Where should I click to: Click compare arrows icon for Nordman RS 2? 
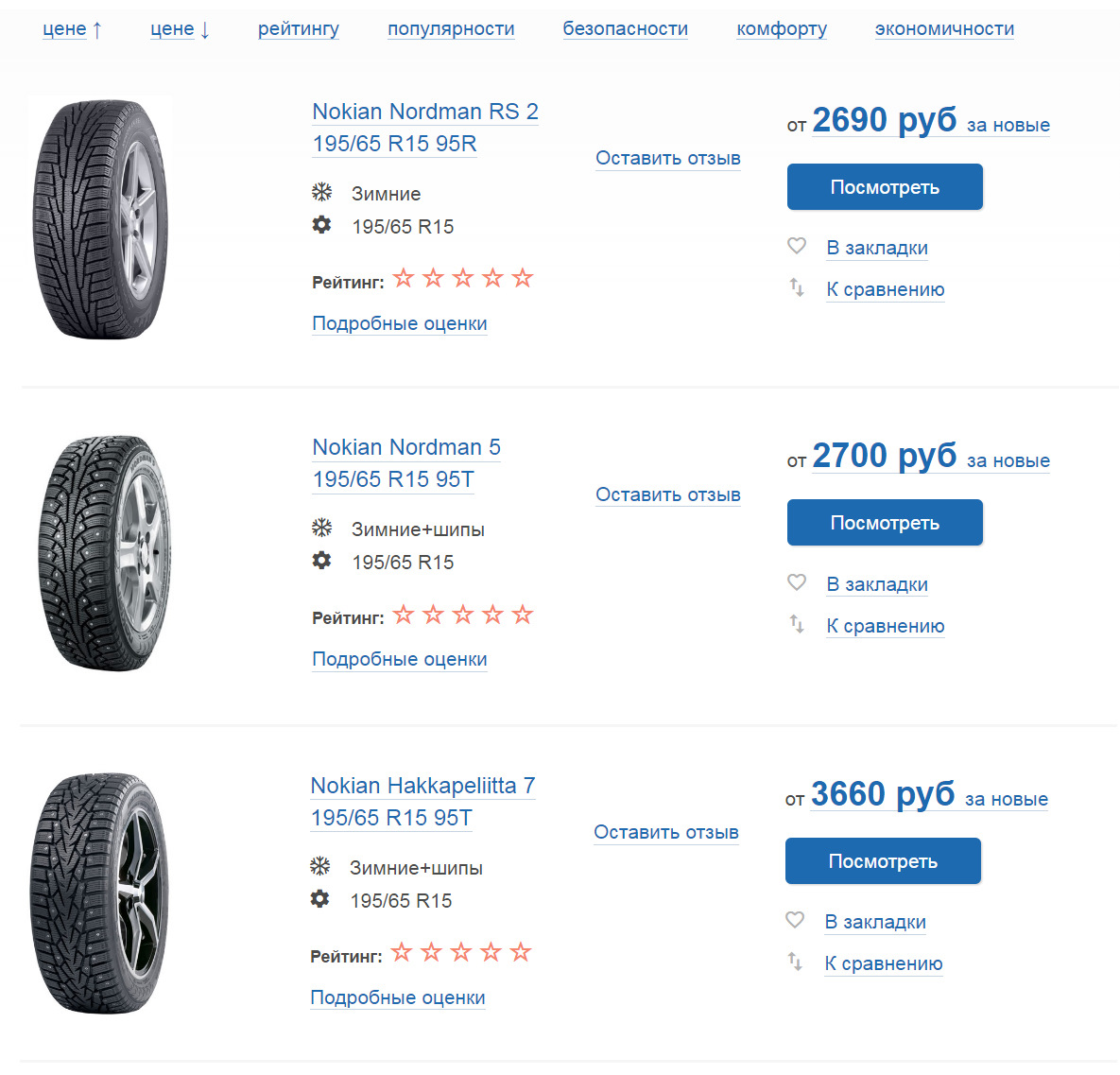click(797, 287)
